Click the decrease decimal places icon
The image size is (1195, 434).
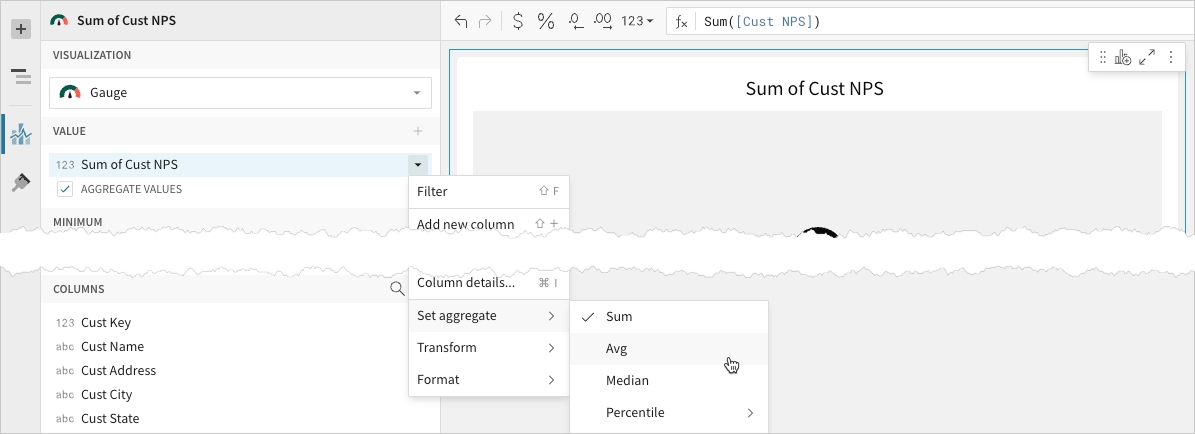[575, 21]
